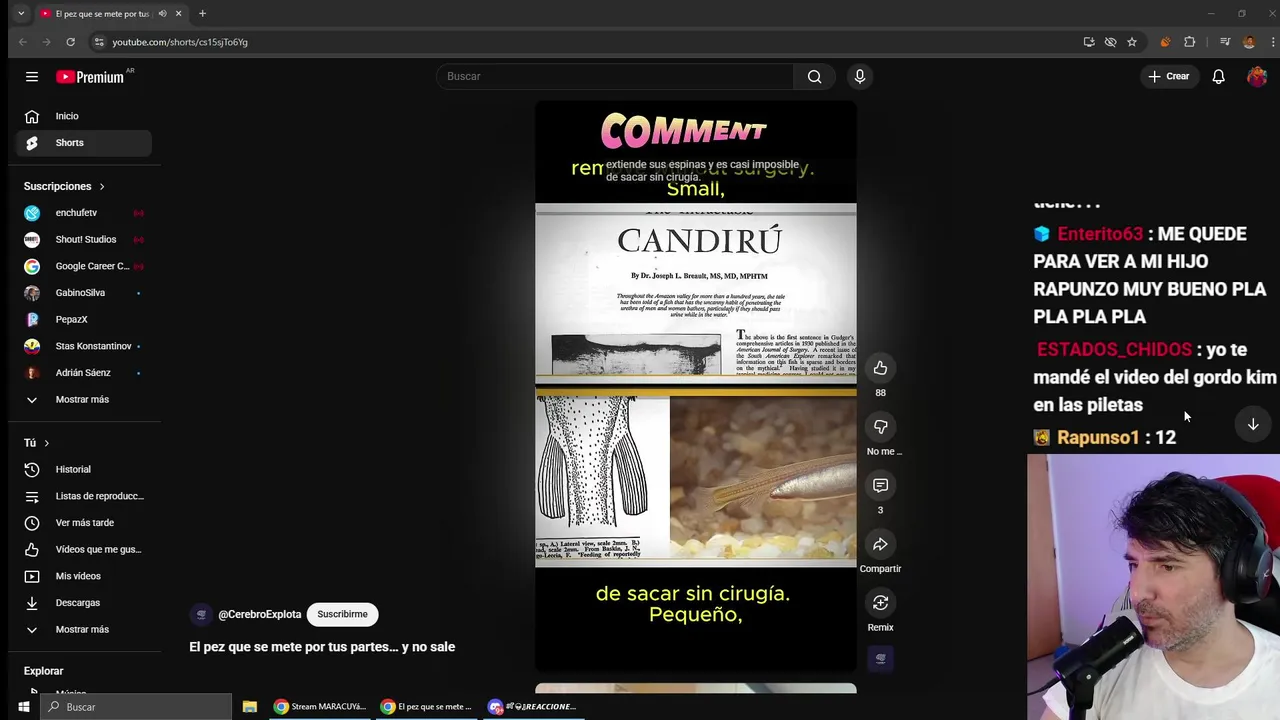Go to YouTube Premium home logo

tap(90, 77)
